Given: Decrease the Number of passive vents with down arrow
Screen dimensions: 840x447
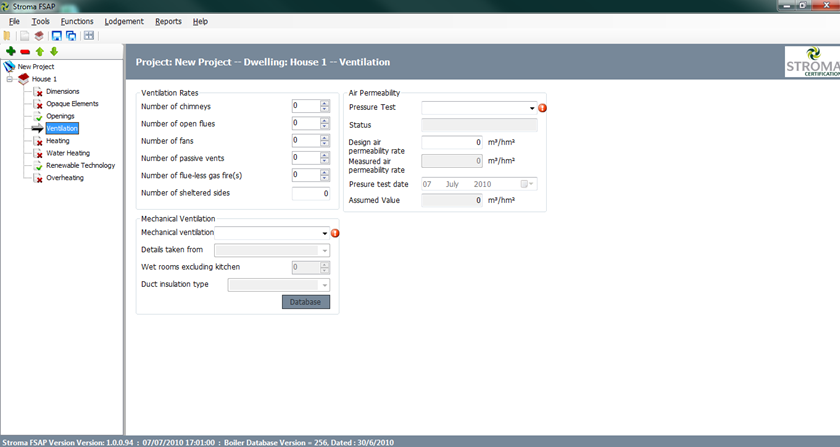Looking at the screenshot, I should (325, 161).
